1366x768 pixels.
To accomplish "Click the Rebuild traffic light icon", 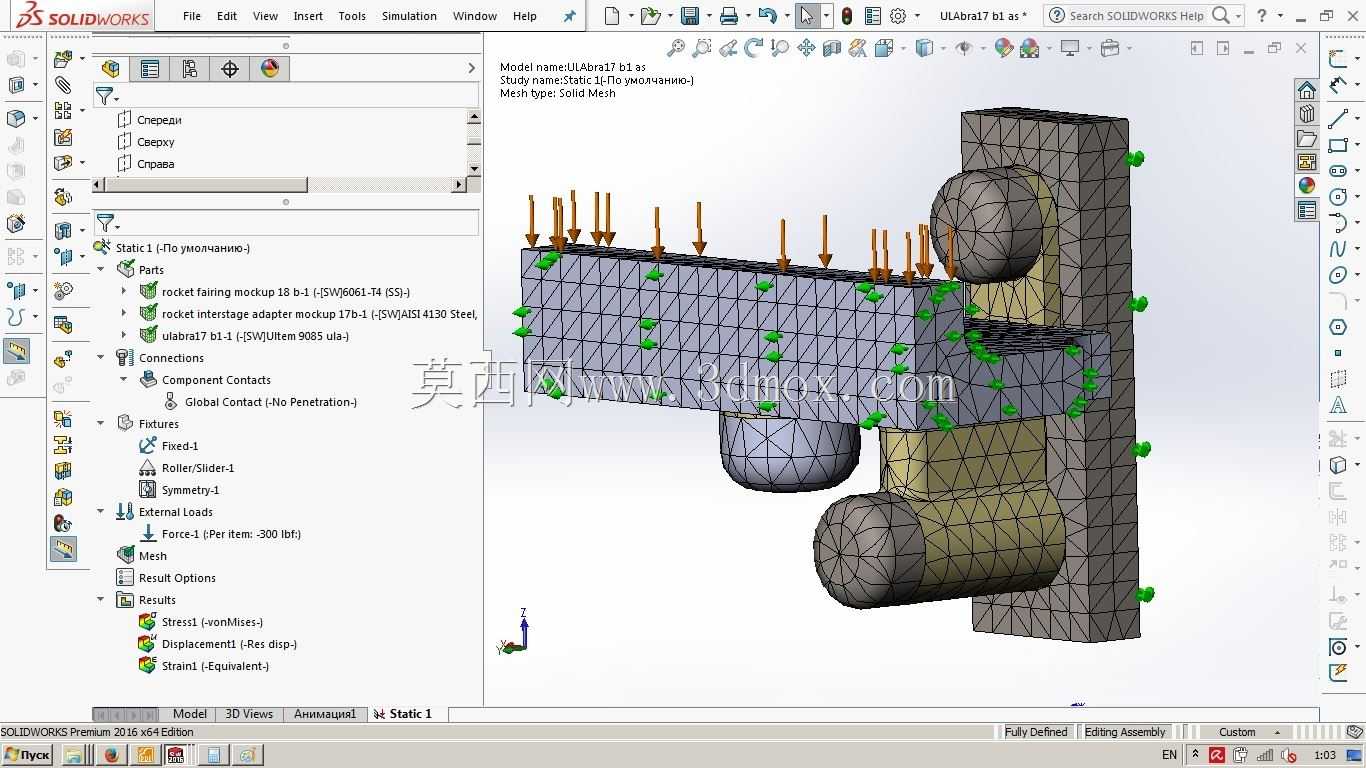I will [x=847, y=16].
